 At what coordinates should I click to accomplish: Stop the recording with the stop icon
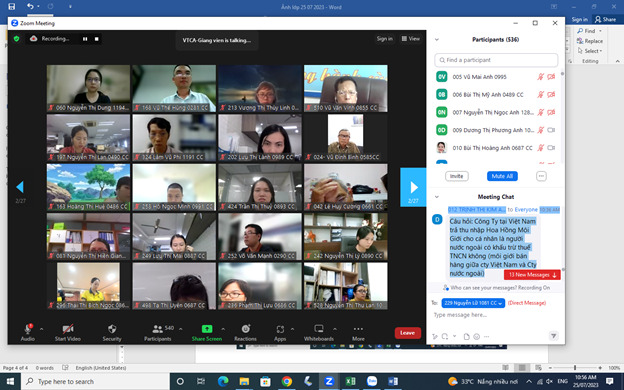96,39
